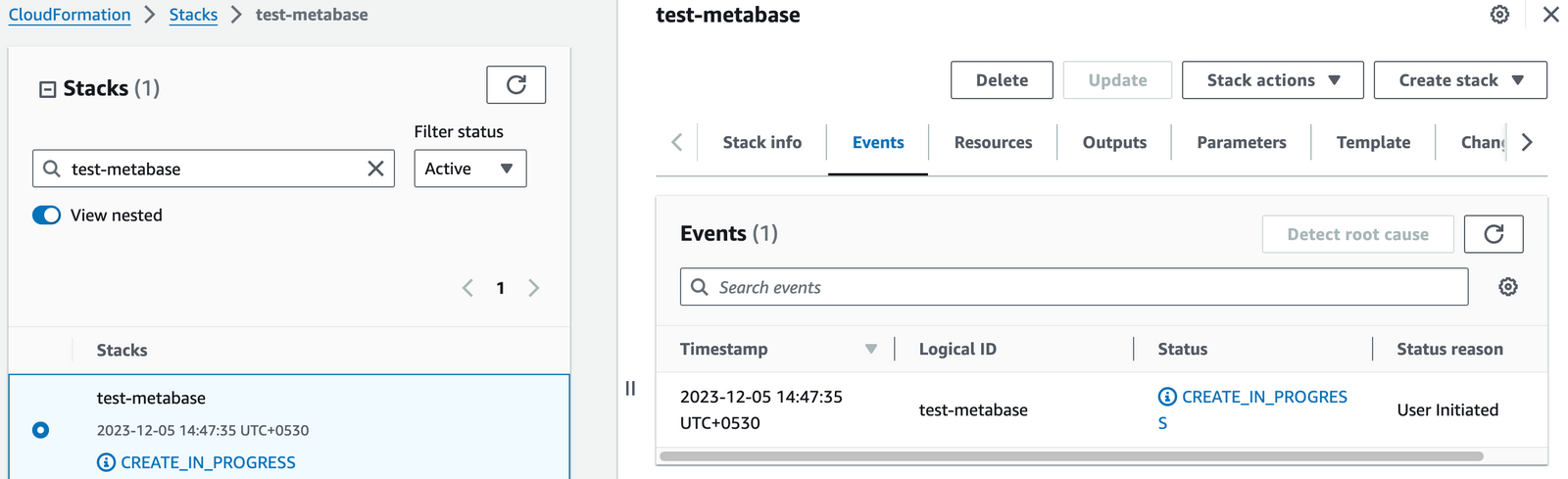1568x479 pixels.
Task: Switch to the Resources tab
Action: click(x=993, y=142)
